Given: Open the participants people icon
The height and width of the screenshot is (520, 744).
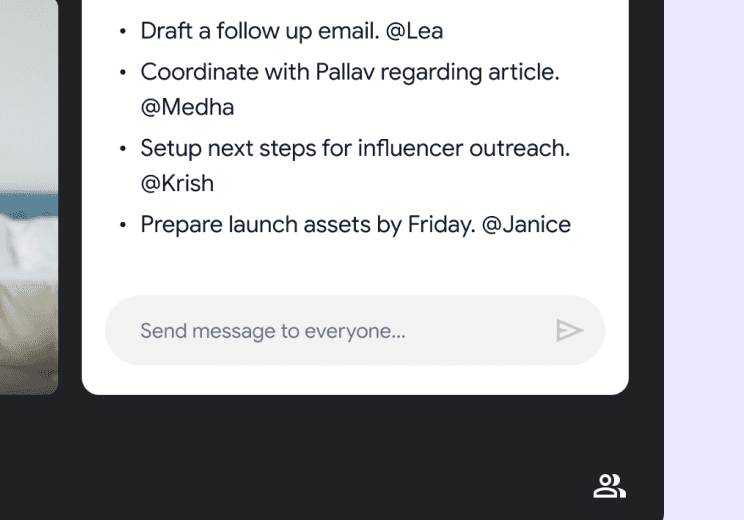Looking at the screenshot, I should point(609,486).
